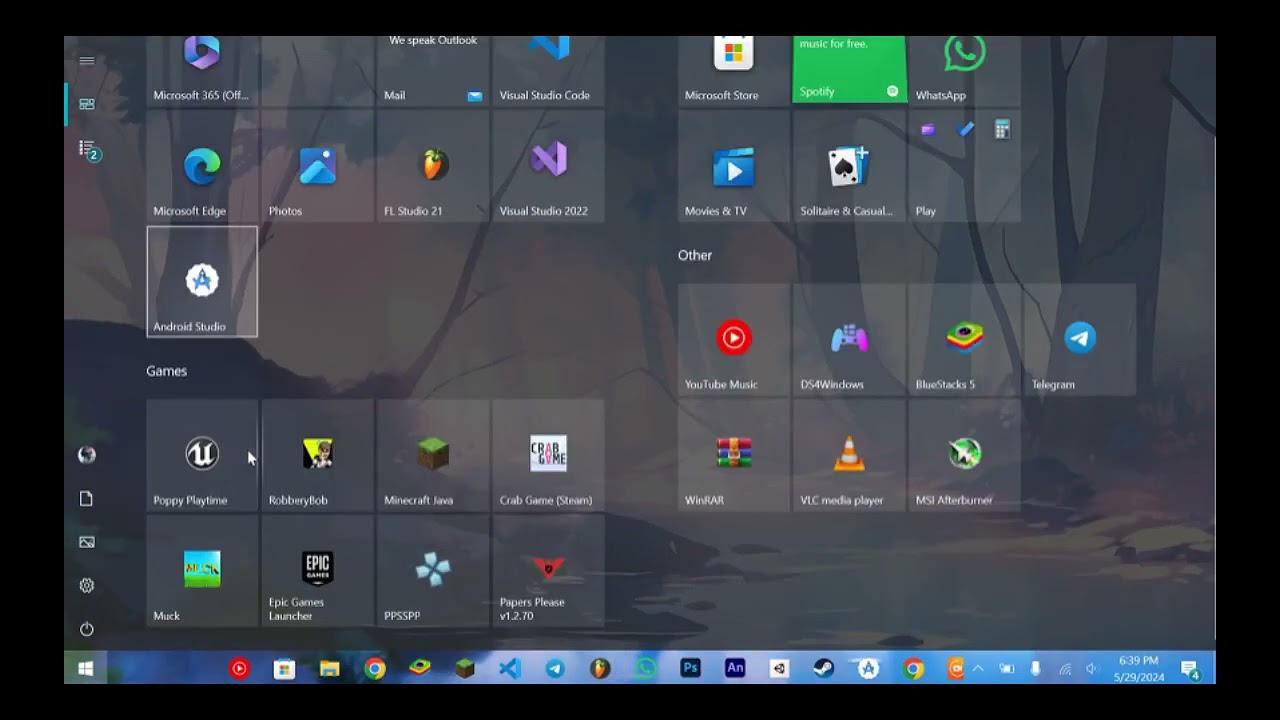This screenshot has height=720, width=1280.
Task: Open the Microsoft 365 tile
Action: pos(202,70)
